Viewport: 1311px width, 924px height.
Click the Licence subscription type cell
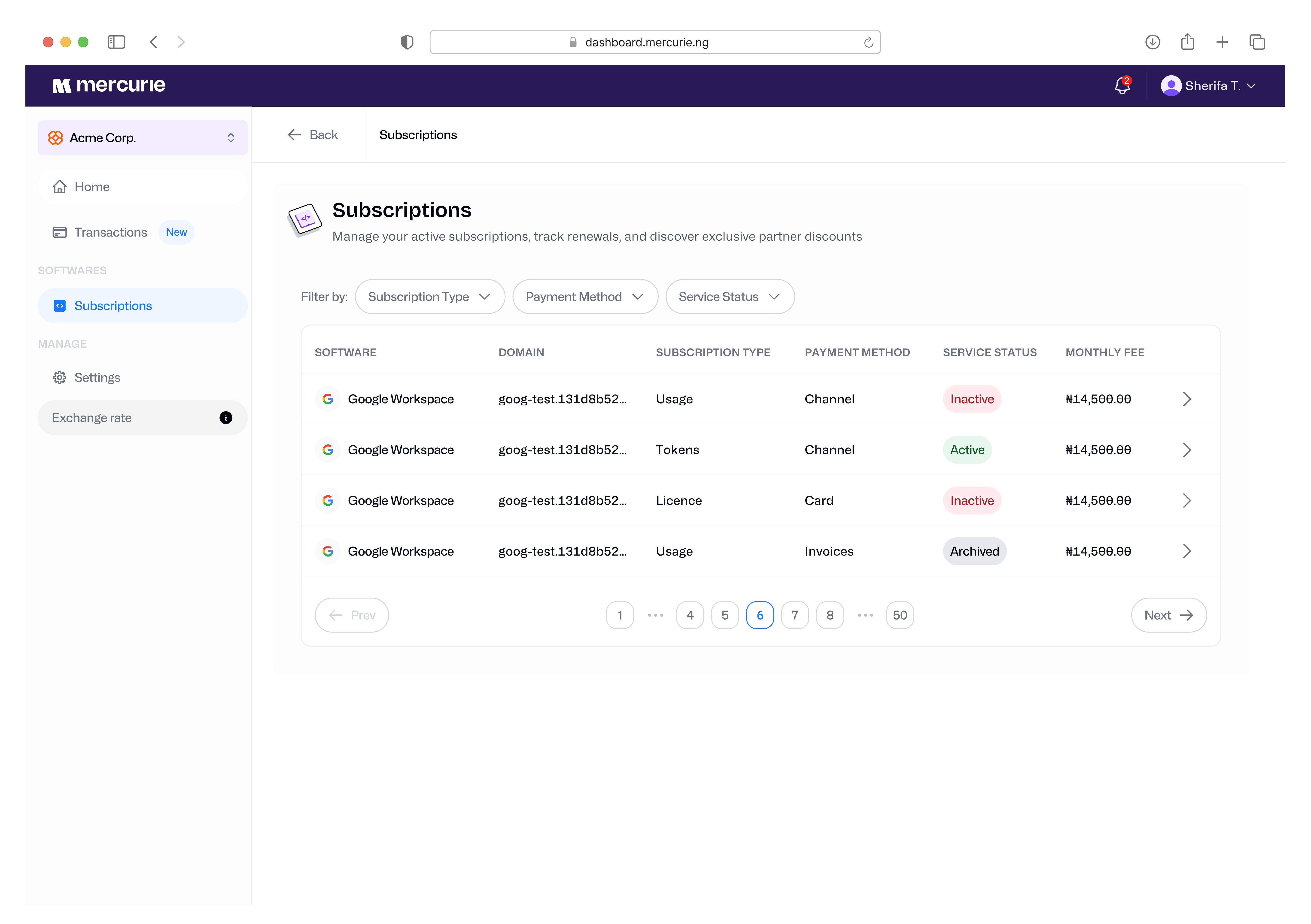point(679,500)
